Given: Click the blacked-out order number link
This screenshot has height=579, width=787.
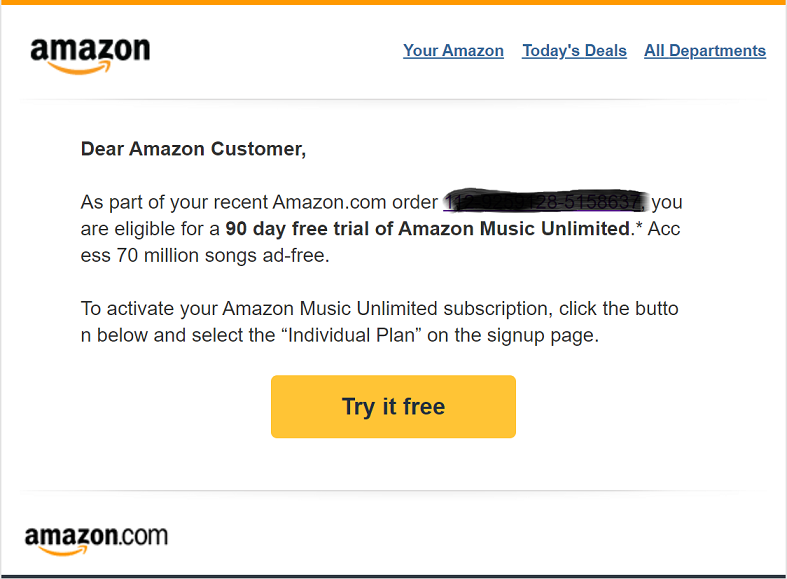Looking at the screenshot, I should [x=545, y=202].
